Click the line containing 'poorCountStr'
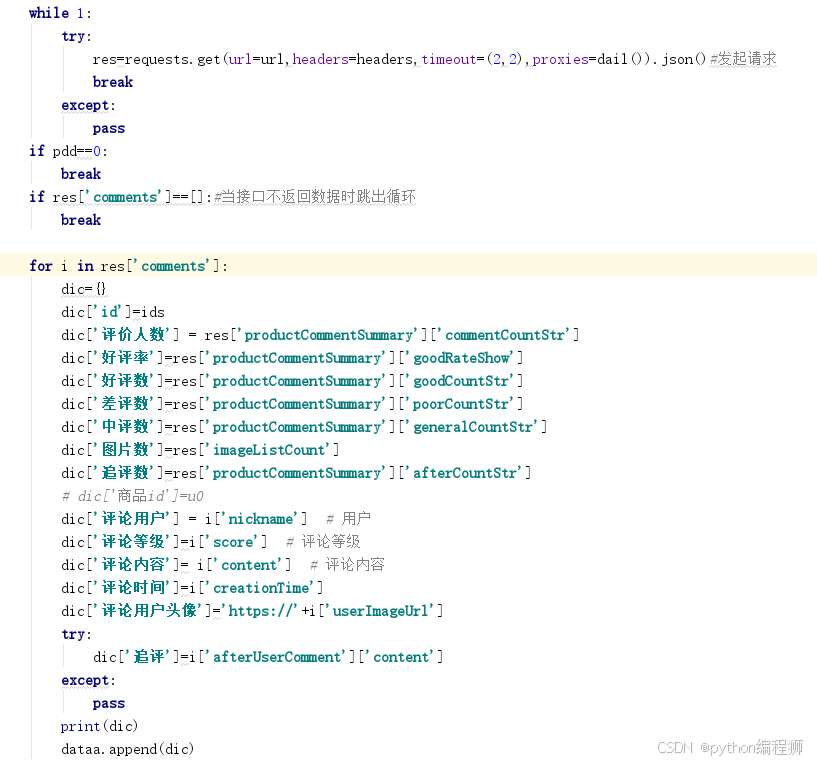 coord(292,403)
